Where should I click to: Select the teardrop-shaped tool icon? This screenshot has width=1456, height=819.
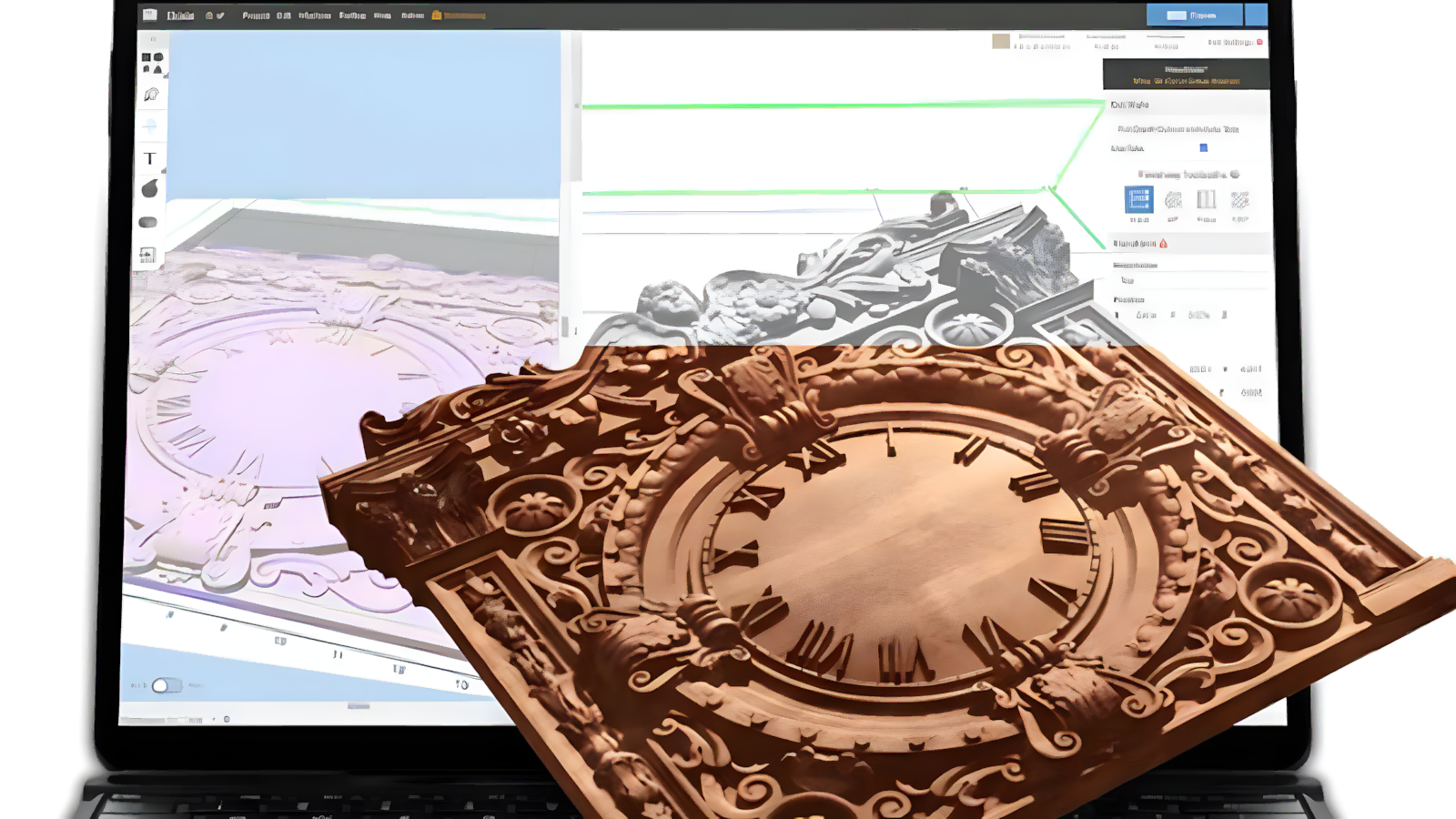coord(150,188)
